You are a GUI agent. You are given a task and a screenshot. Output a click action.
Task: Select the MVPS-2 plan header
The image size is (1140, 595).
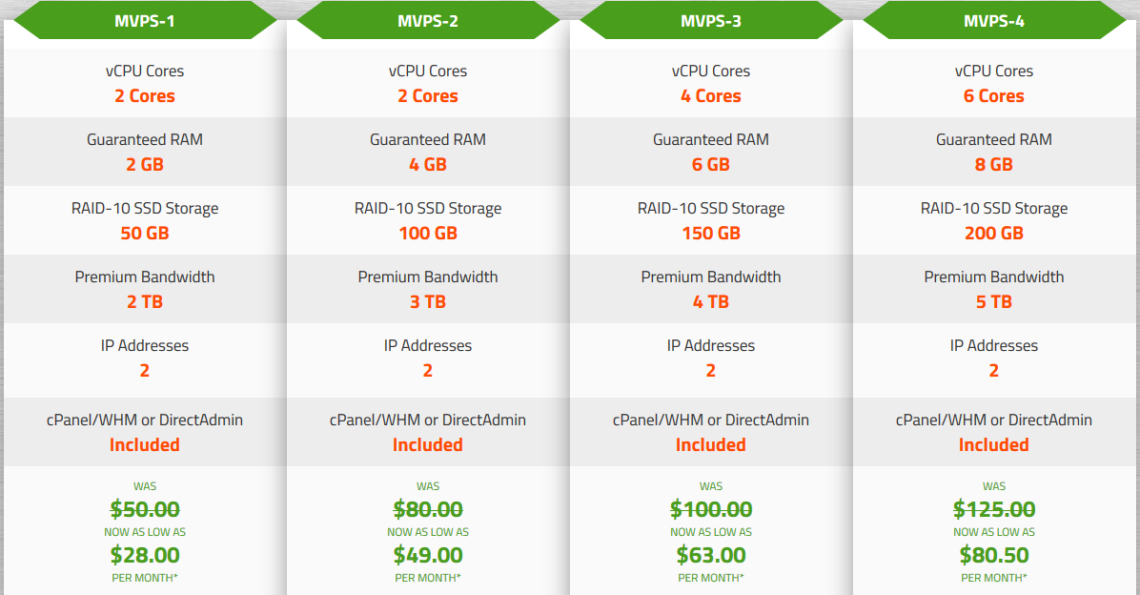428,20
